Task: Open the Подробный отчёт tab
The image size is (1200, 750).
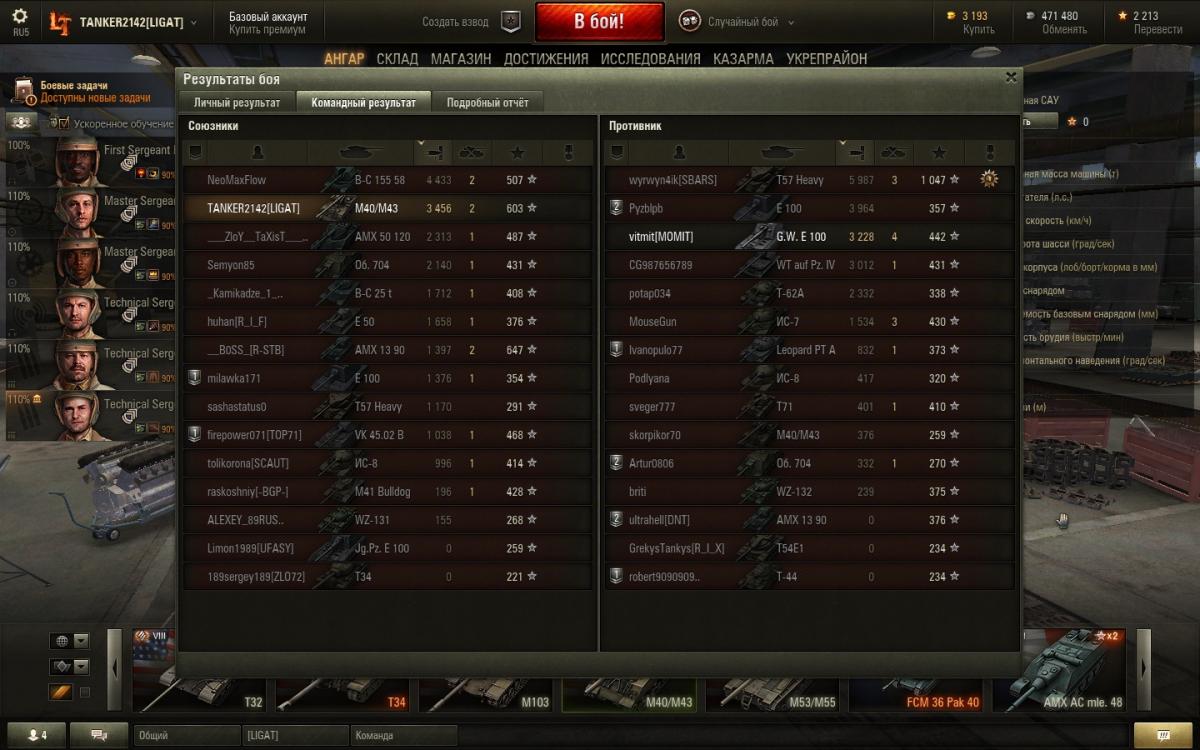Action: 488,102
